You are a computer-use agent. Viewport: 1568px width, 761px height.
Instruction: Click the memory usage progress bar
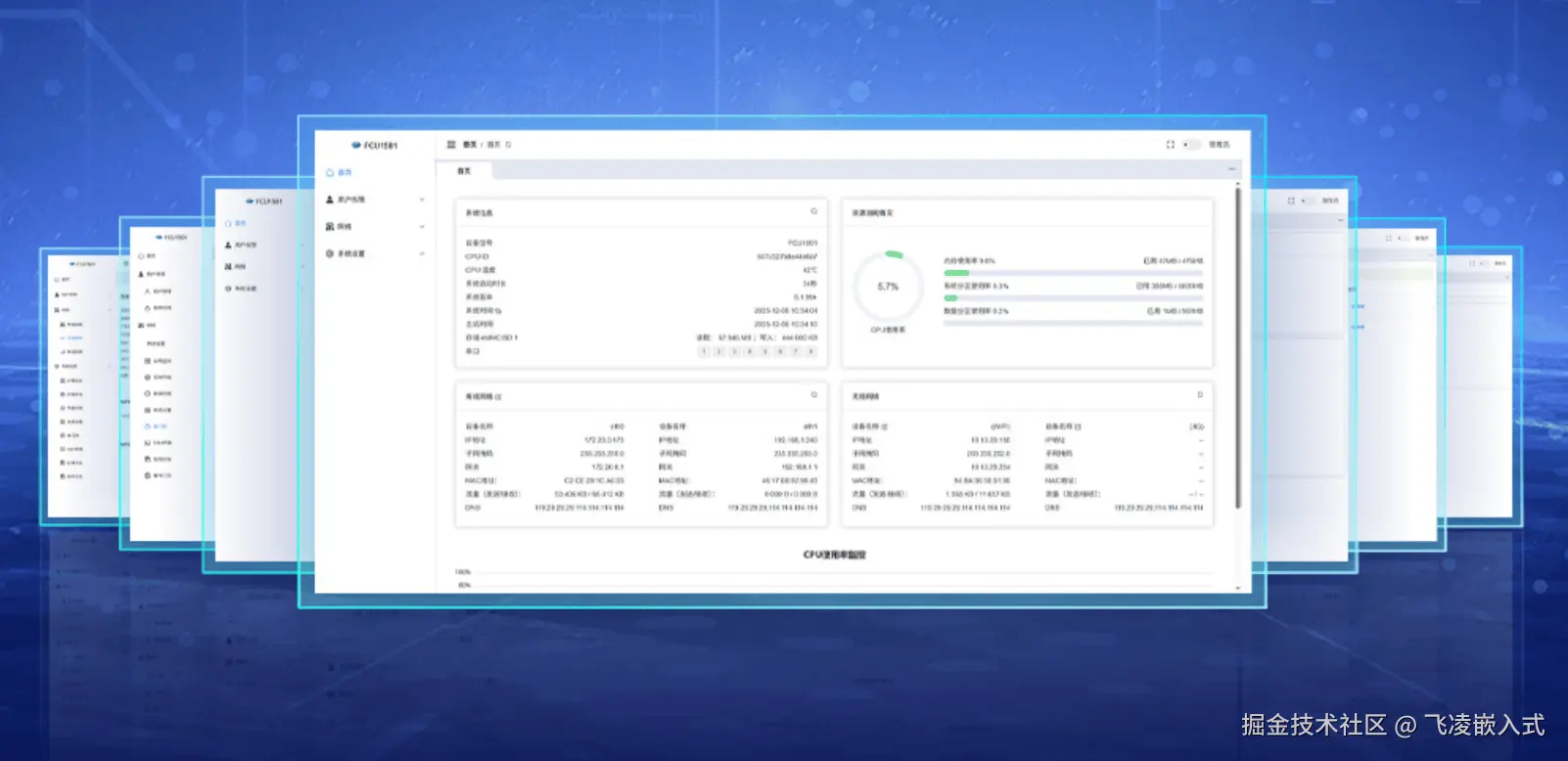(1073, 273)
